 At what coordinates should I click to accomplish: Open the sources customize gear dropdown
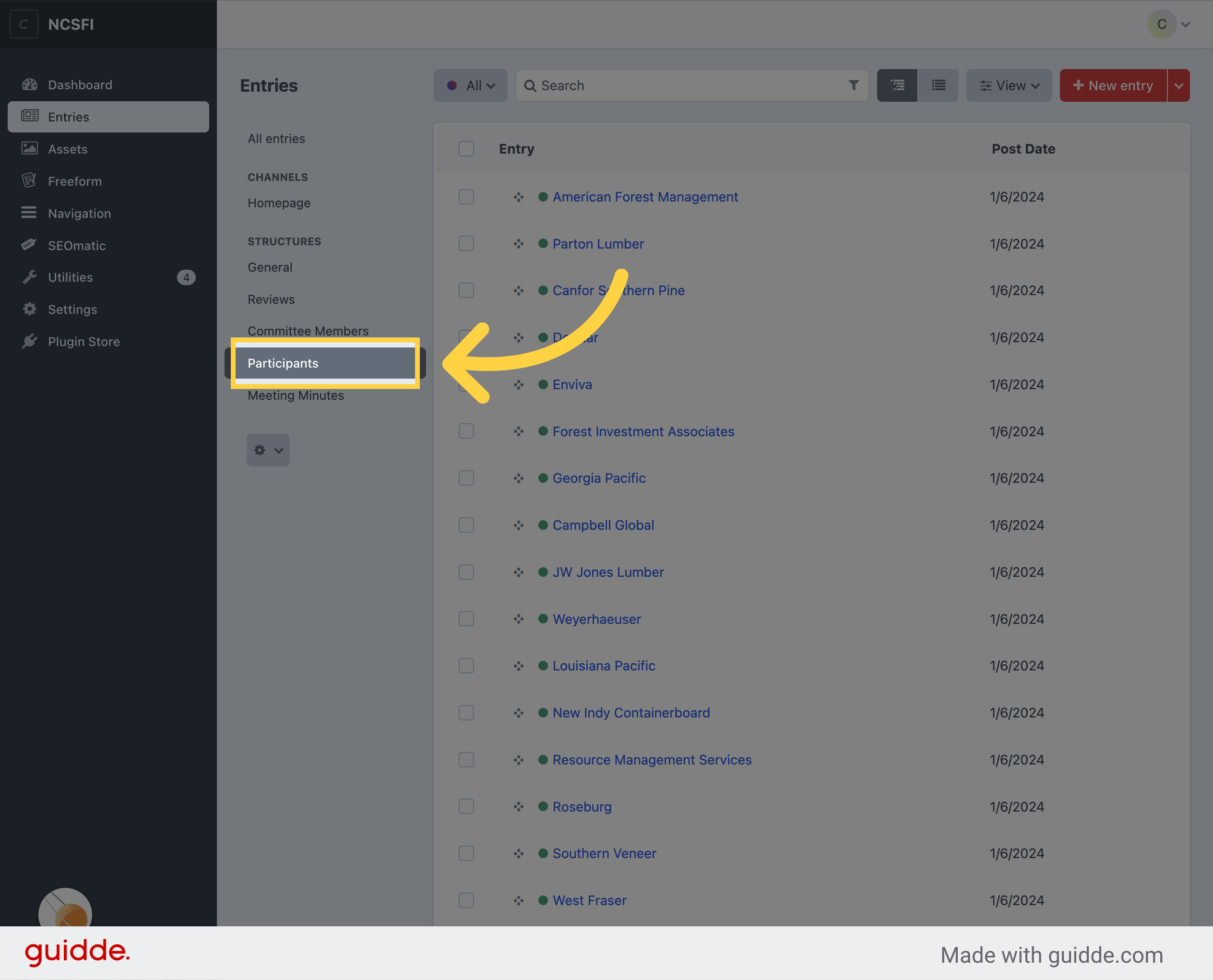click(x=268, y=450)
